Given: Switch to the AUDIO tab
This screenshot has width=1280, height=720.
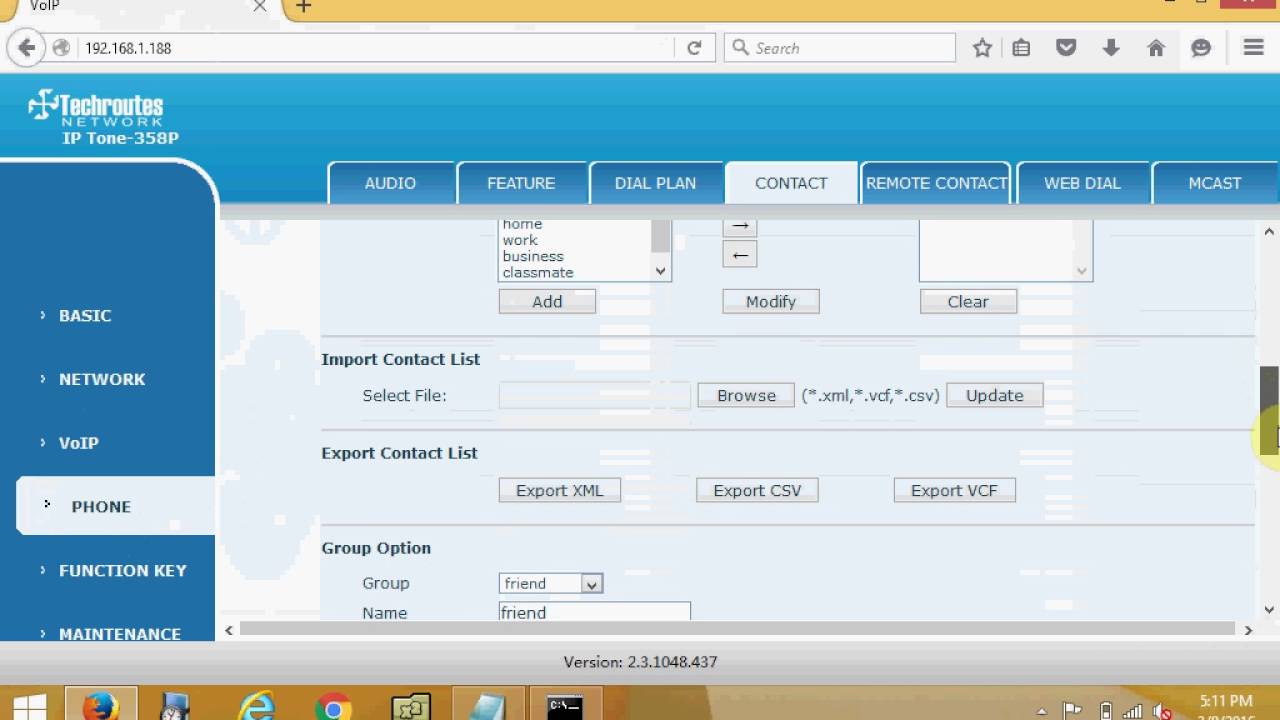Looking at the screenshot, I should click(390, 183).
